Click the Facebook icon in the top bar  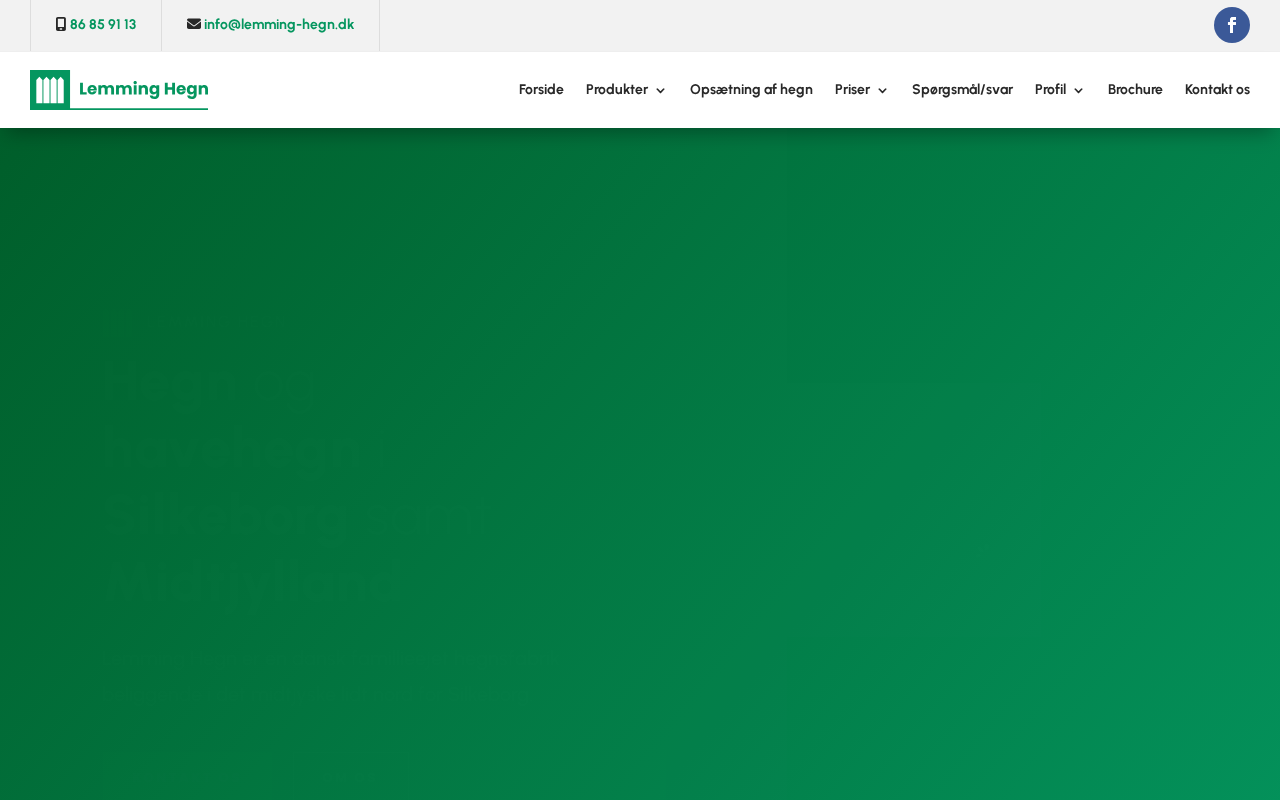tap(1232, 25)
